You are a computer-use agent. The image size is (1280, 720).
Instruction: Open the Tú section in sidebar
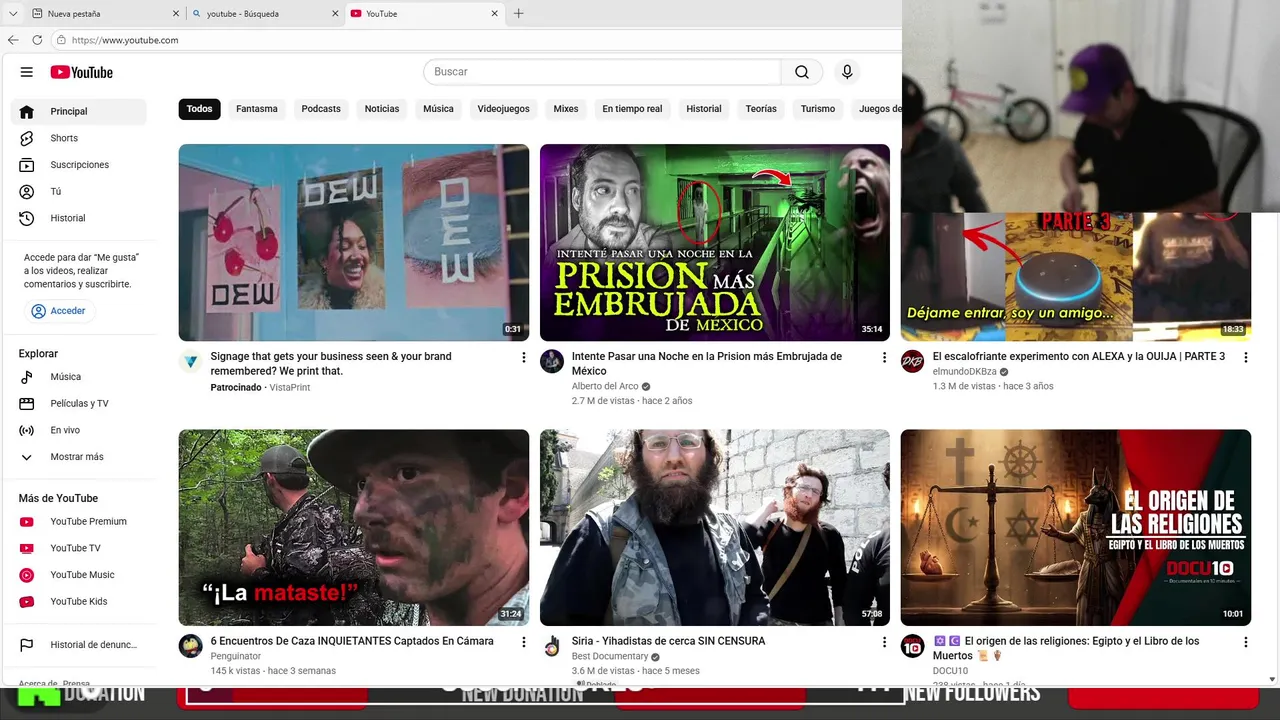coord(80,191)
